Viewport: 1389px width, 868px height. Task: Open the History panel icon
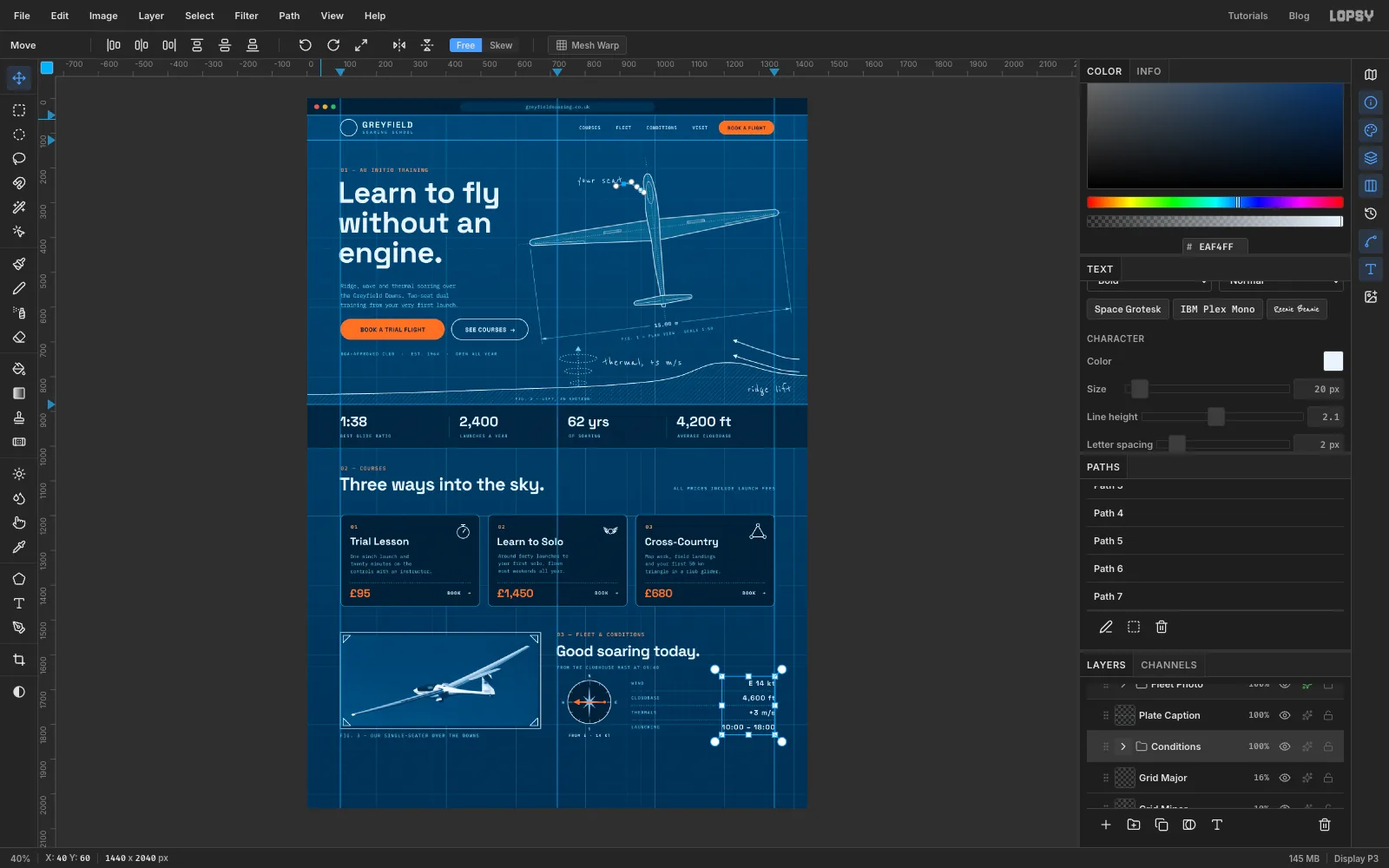[x=1371, y=214]
